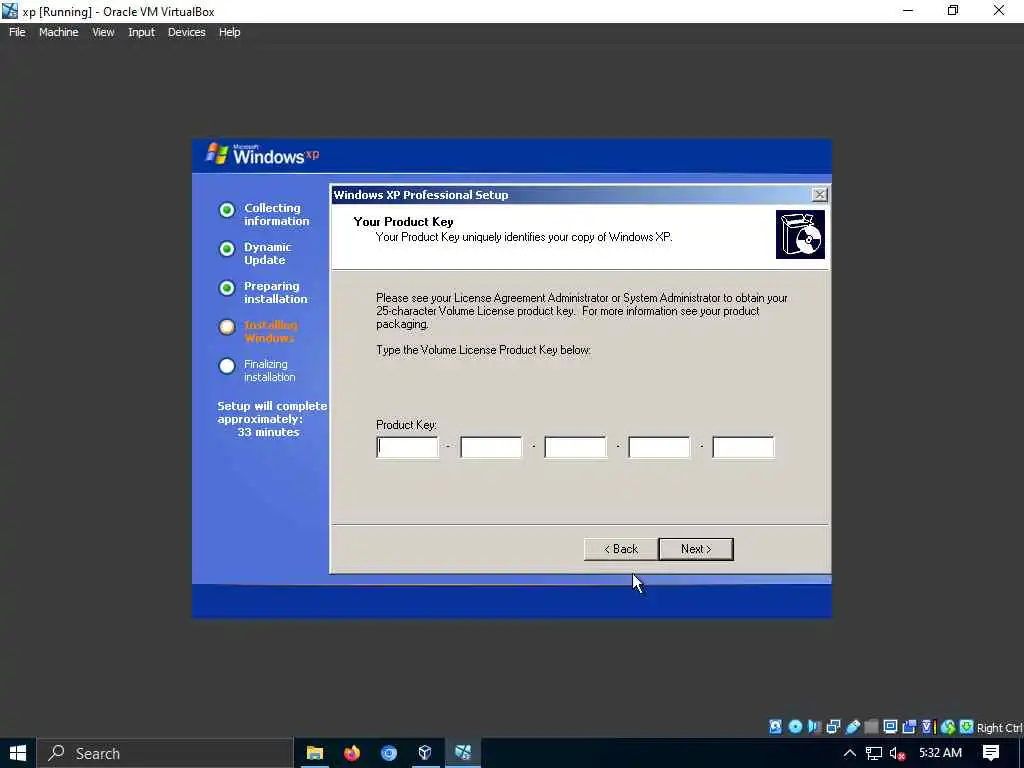This screenshot has height=768, width=1024.
Task: Click the Collecting information step indicator
Action: (227, 210)
